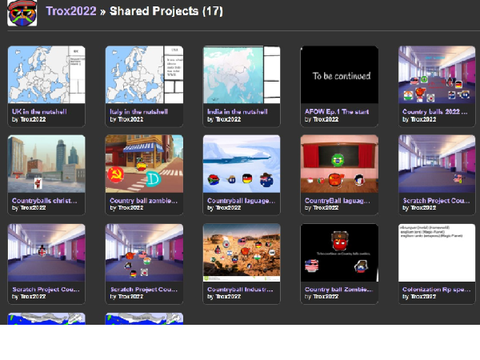Open the red-curtain stage CountryBall laguag... thumbnail
Screen dimensions: 480x360
(339, 164)
